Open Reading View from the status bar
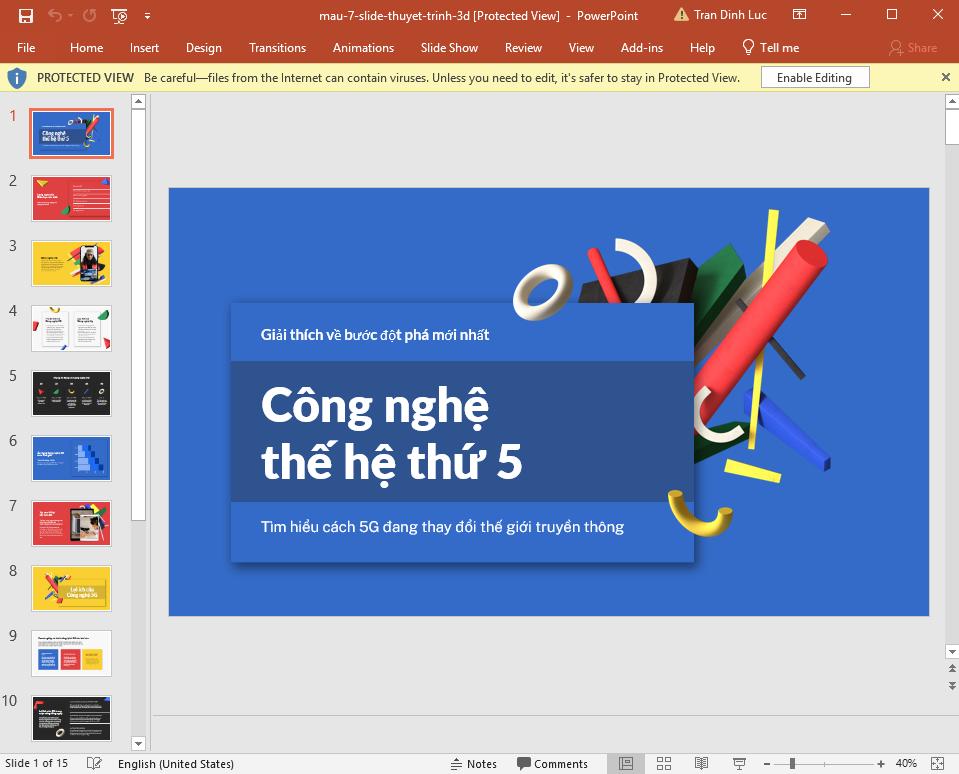The height and width of the screenshot is (774, 959). (x=699, y=763)
